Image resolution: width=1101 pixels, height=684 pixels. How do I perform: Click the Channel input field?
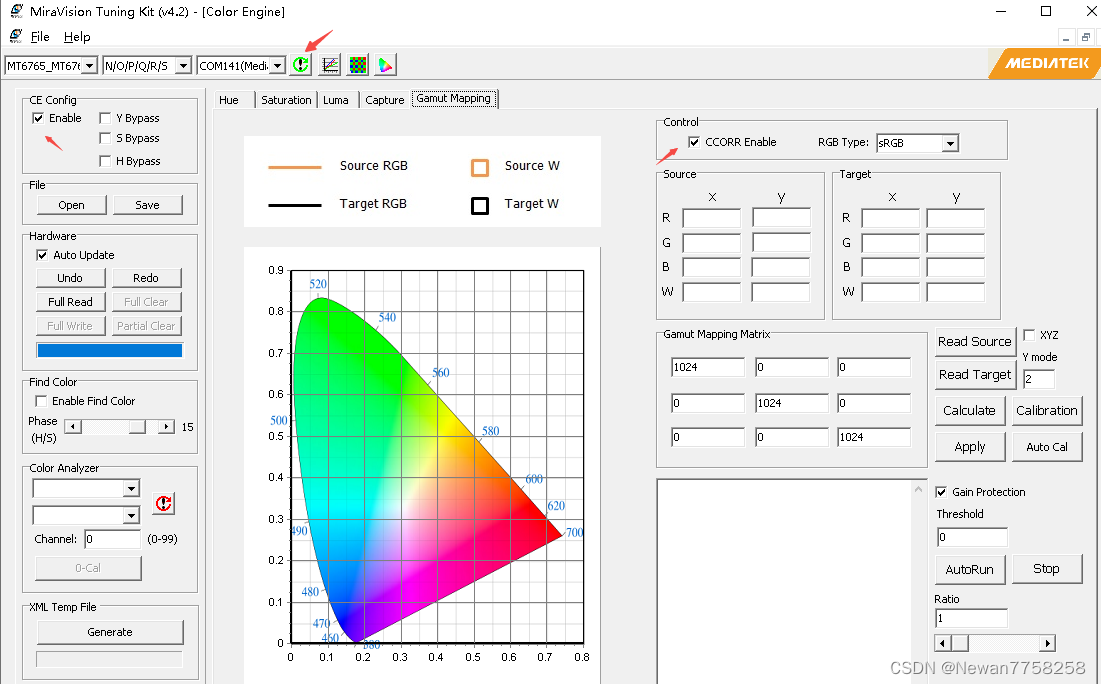coord(113,539)
